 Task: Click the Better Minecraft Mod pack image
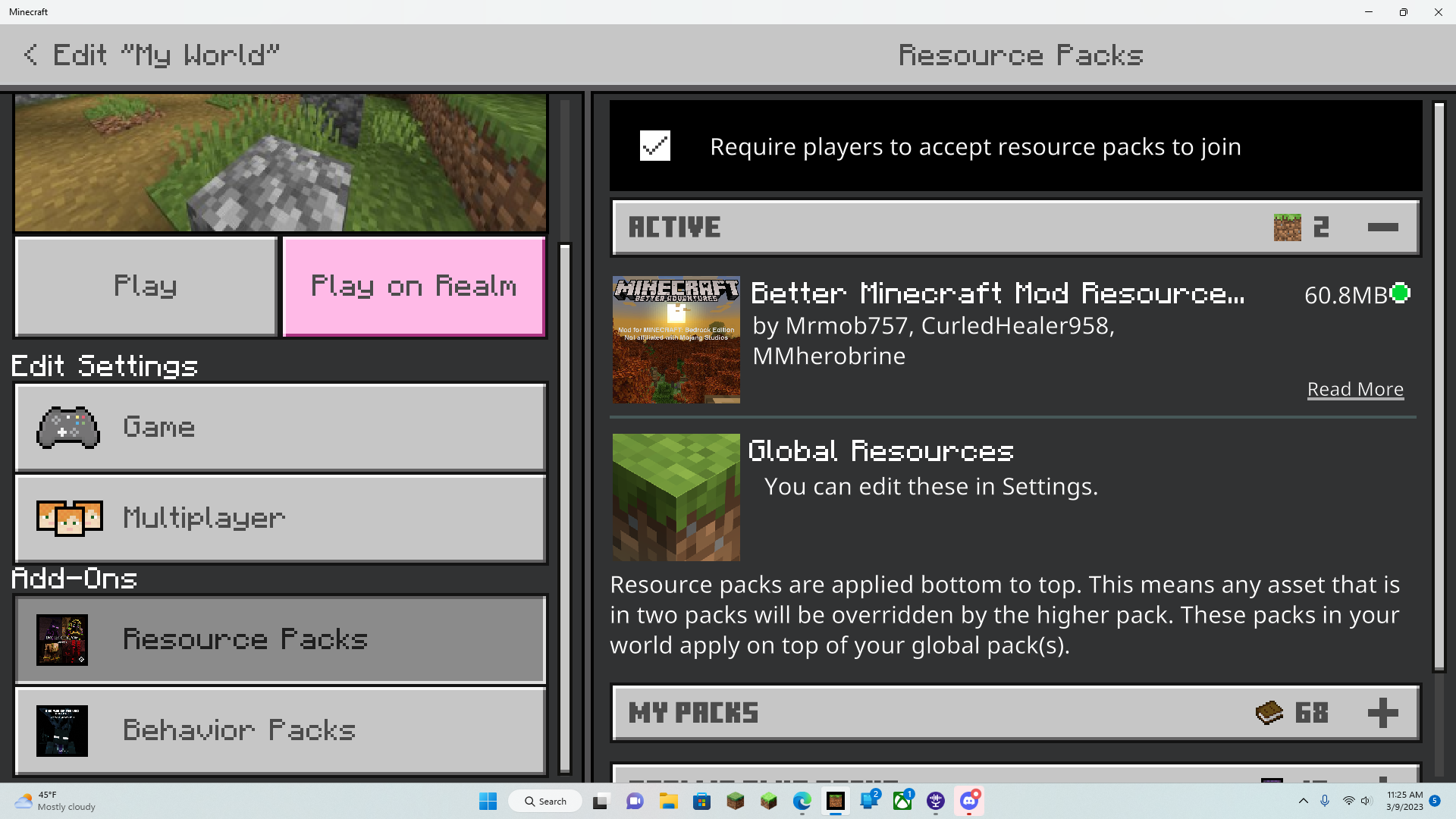676,340
